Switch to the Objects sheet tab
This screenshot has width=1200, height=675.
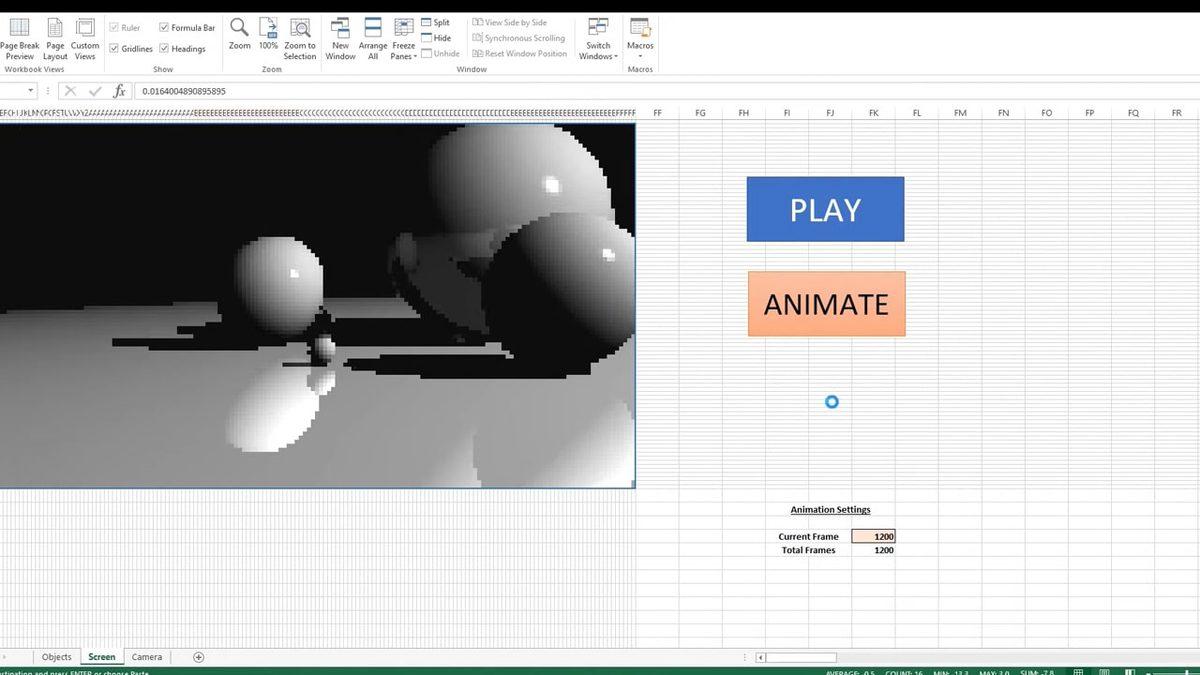coord(56,657)
